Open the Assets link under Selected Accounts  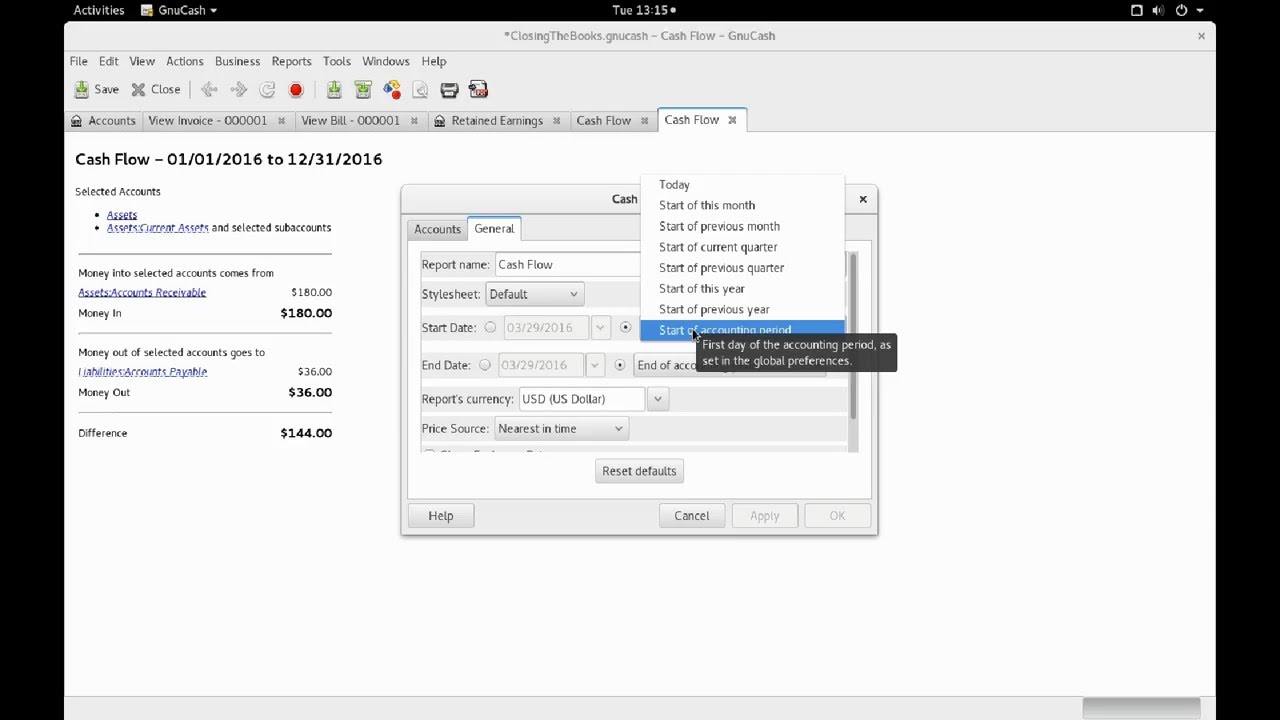[x=122, y=215]
